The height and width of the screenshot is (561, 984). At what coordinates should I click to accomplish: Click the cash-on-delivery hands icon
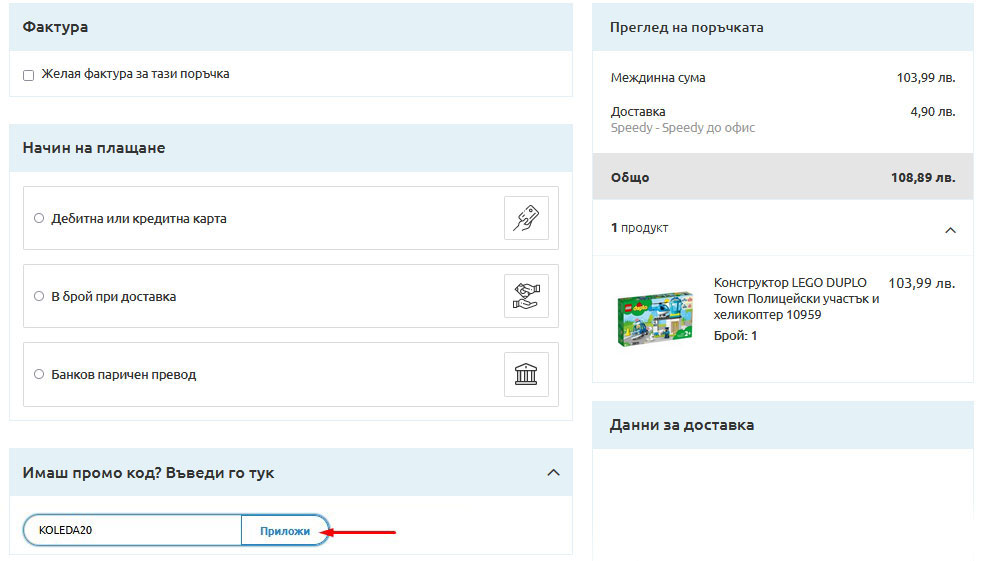(x=526, y=296)
